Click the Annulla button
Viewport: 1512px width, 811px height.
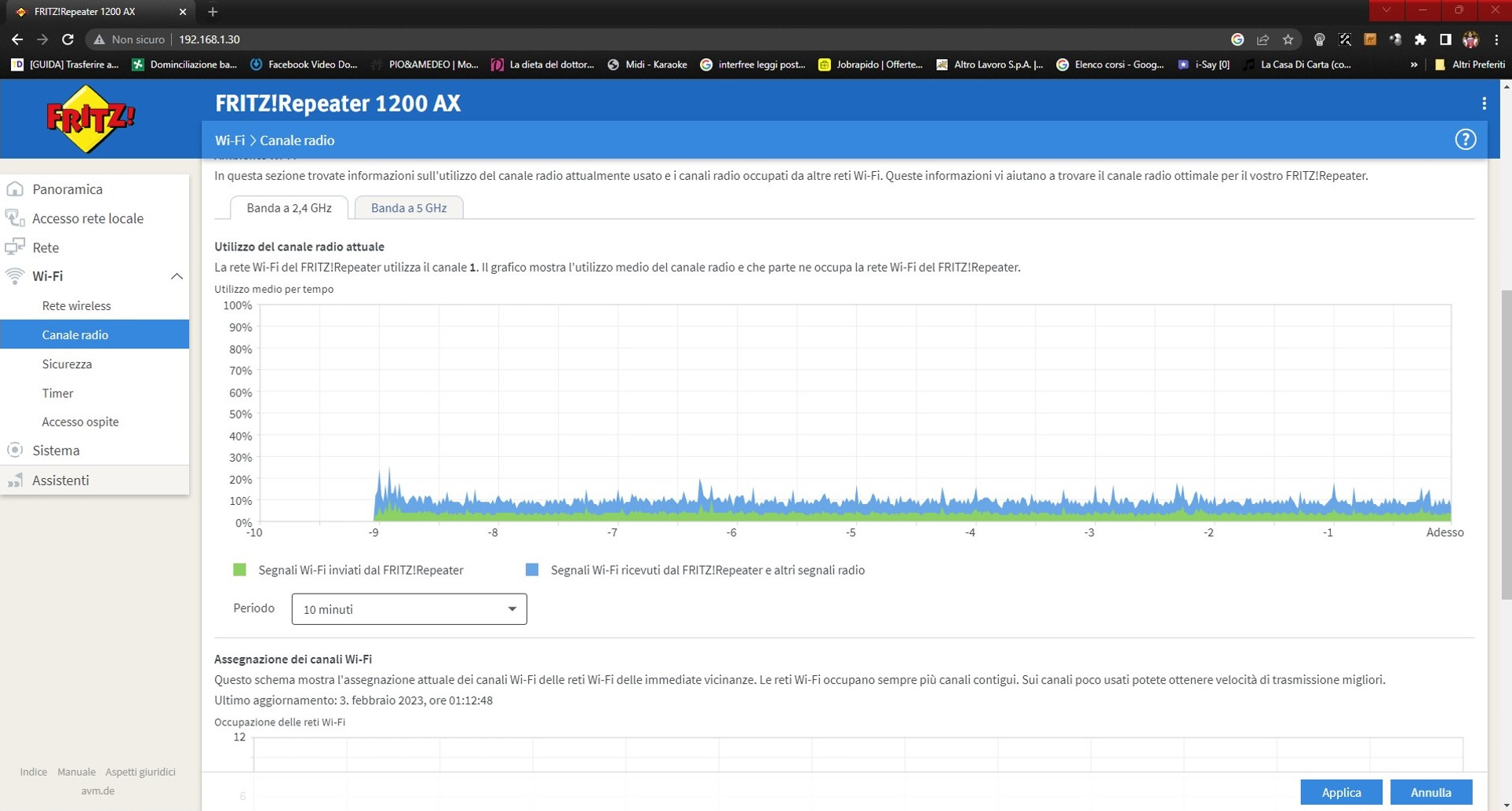click(1430, 792)
